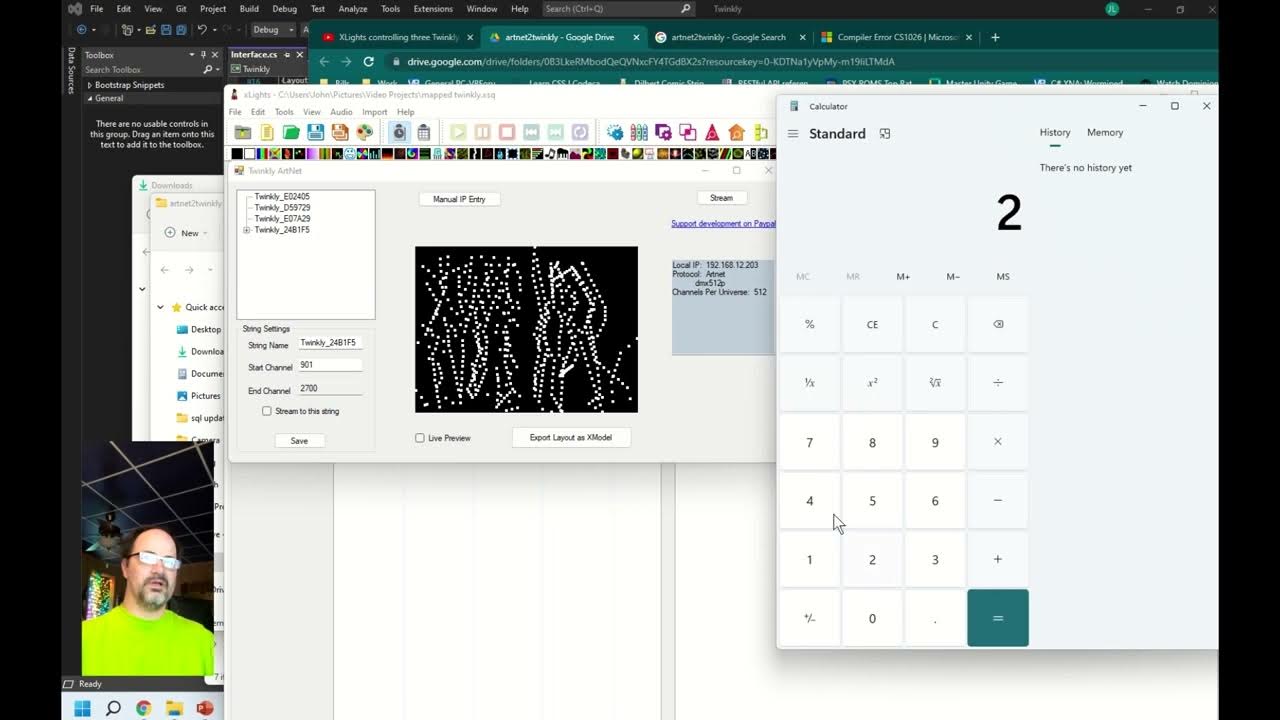Viewport: 1280px width, 720px height.
Task: Click the green play button in xLights toolbar
Action: pos(458,132)
